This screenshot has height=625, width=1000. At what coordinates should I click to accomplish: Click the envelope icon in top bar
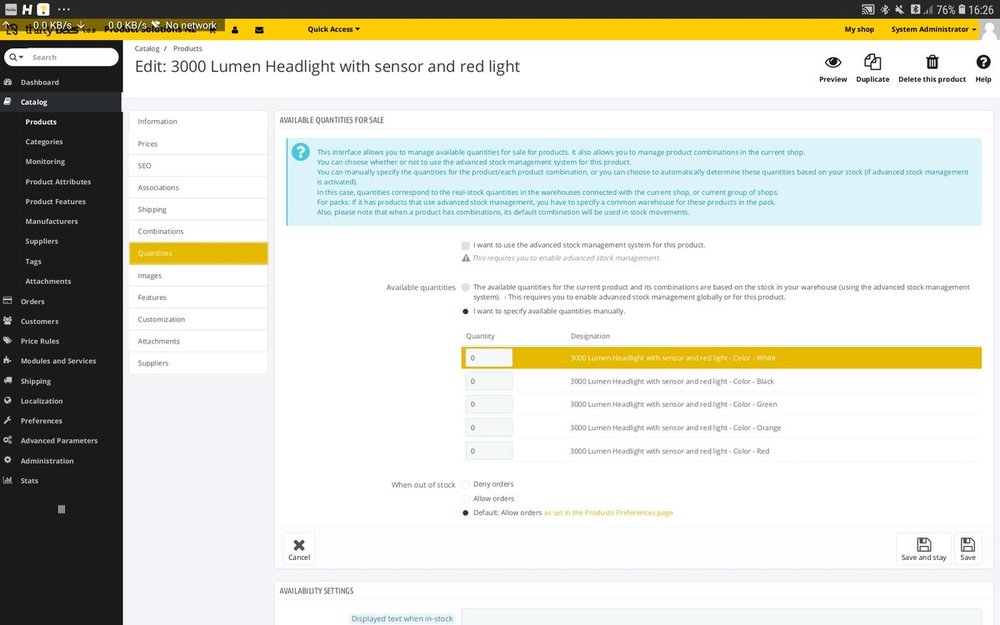pos(259,30)
